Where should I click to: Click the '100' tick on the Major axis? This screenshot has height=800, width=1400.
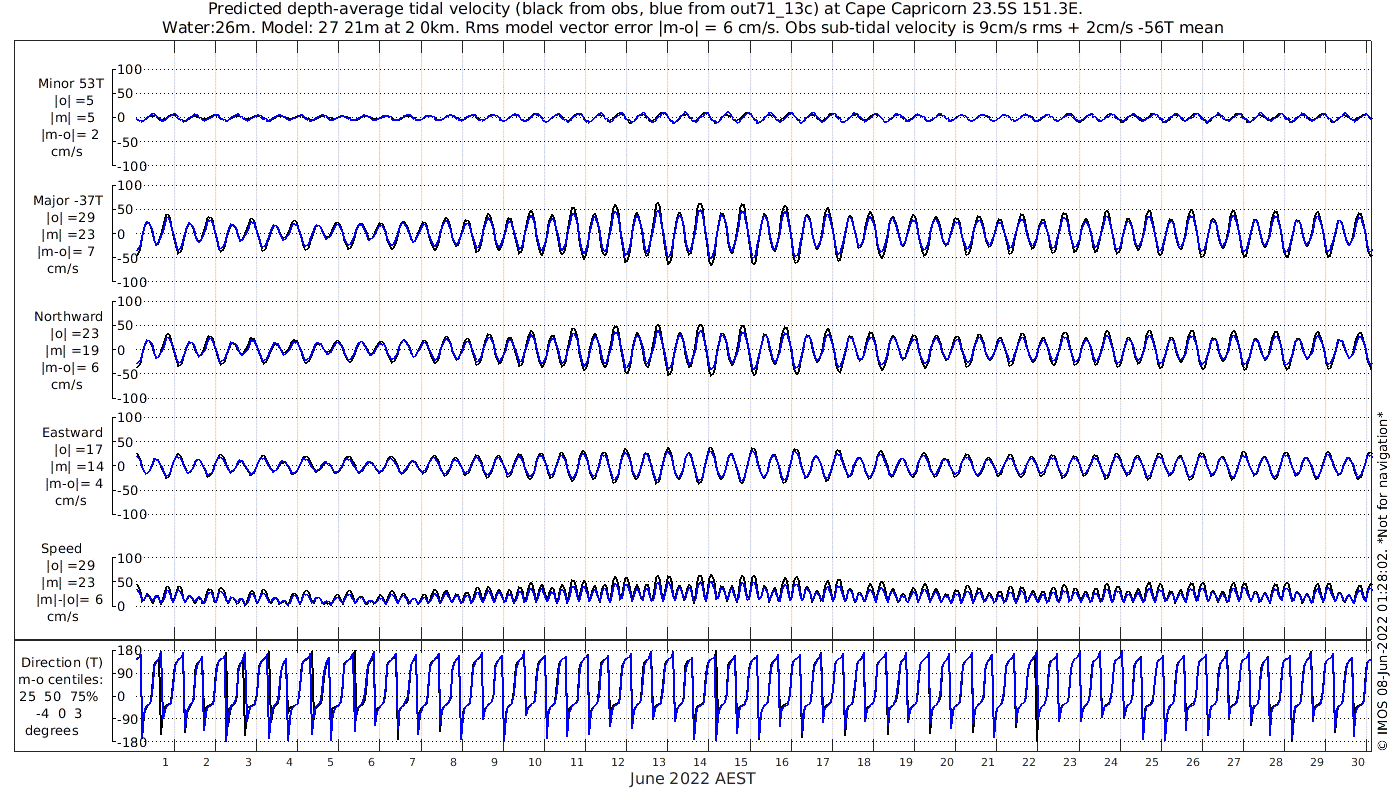(132, 185)
